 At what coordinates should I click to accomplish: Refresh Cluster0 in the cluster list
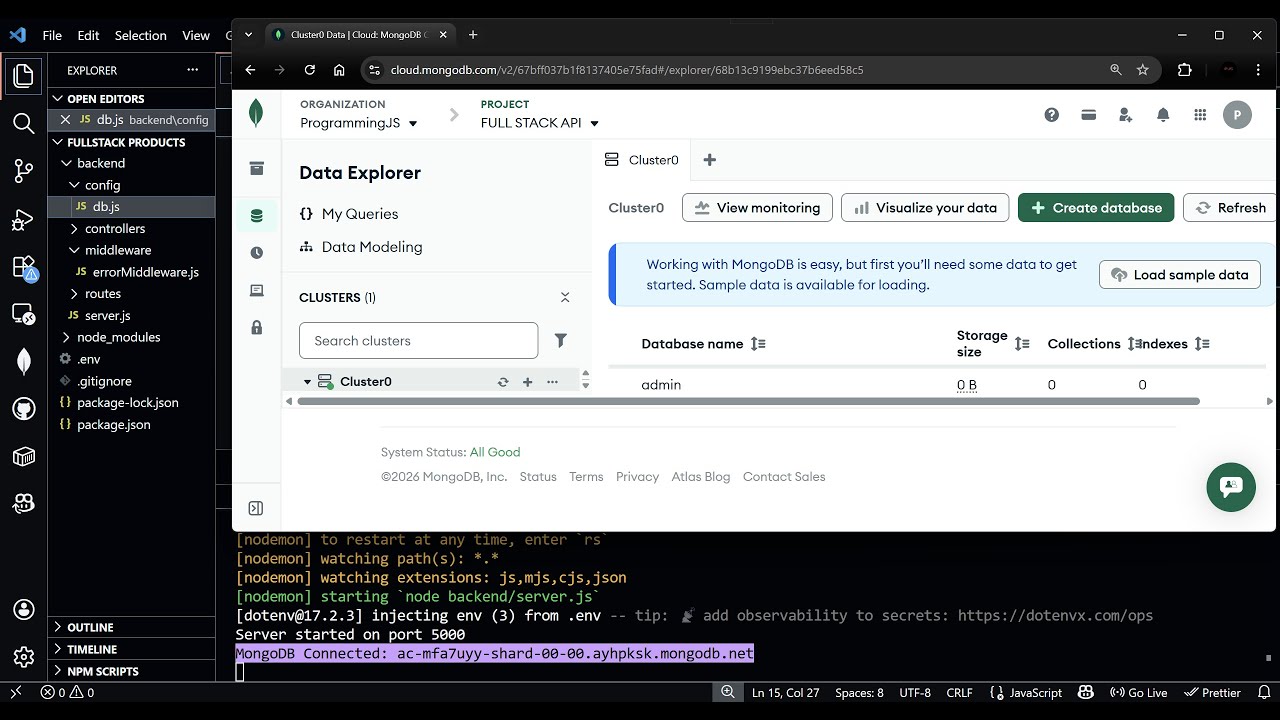click(503, 382)
